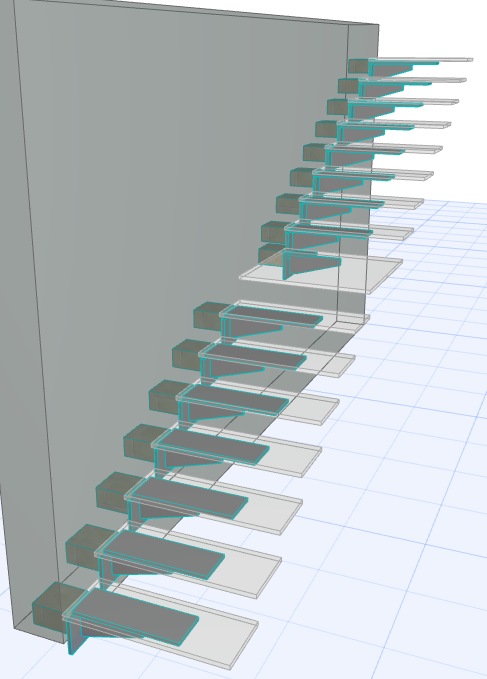The image size is (487, 679).
Task: Click the fifth tread of the lower flight
Action: point(235,399)
